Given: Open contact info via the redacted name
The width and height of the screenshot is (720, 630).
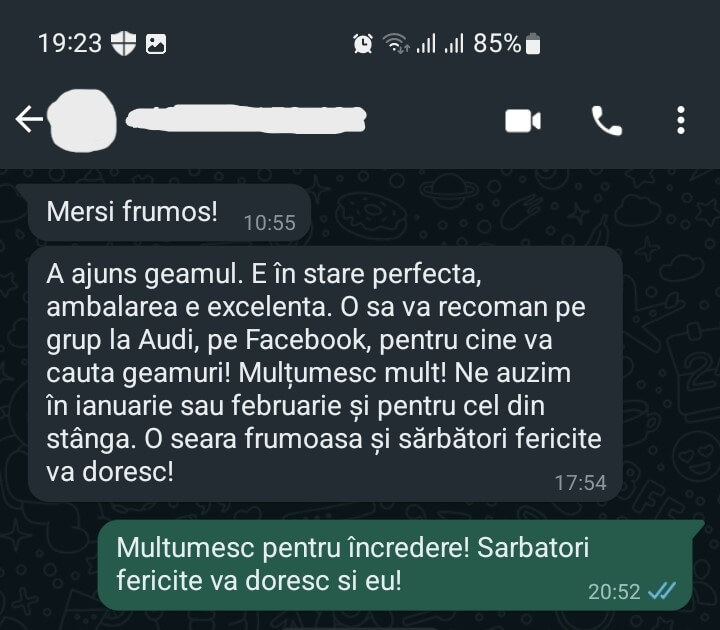Looking at the screenshot, I should (x=246, y=119).
